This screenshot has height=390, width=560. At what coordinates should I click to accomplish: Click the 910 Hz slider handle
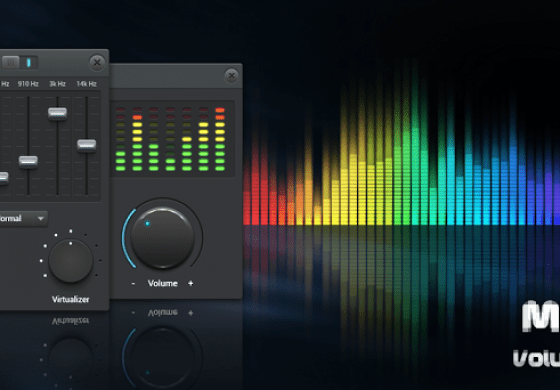(28, 162)
